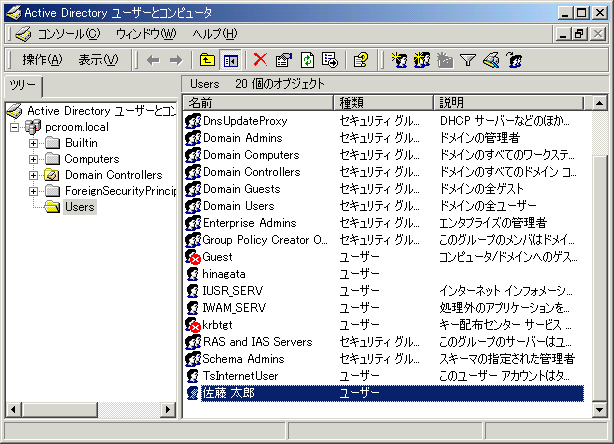Click the green Refresh toolbar icon
614x444 pixels.
[x=307, y=60]
